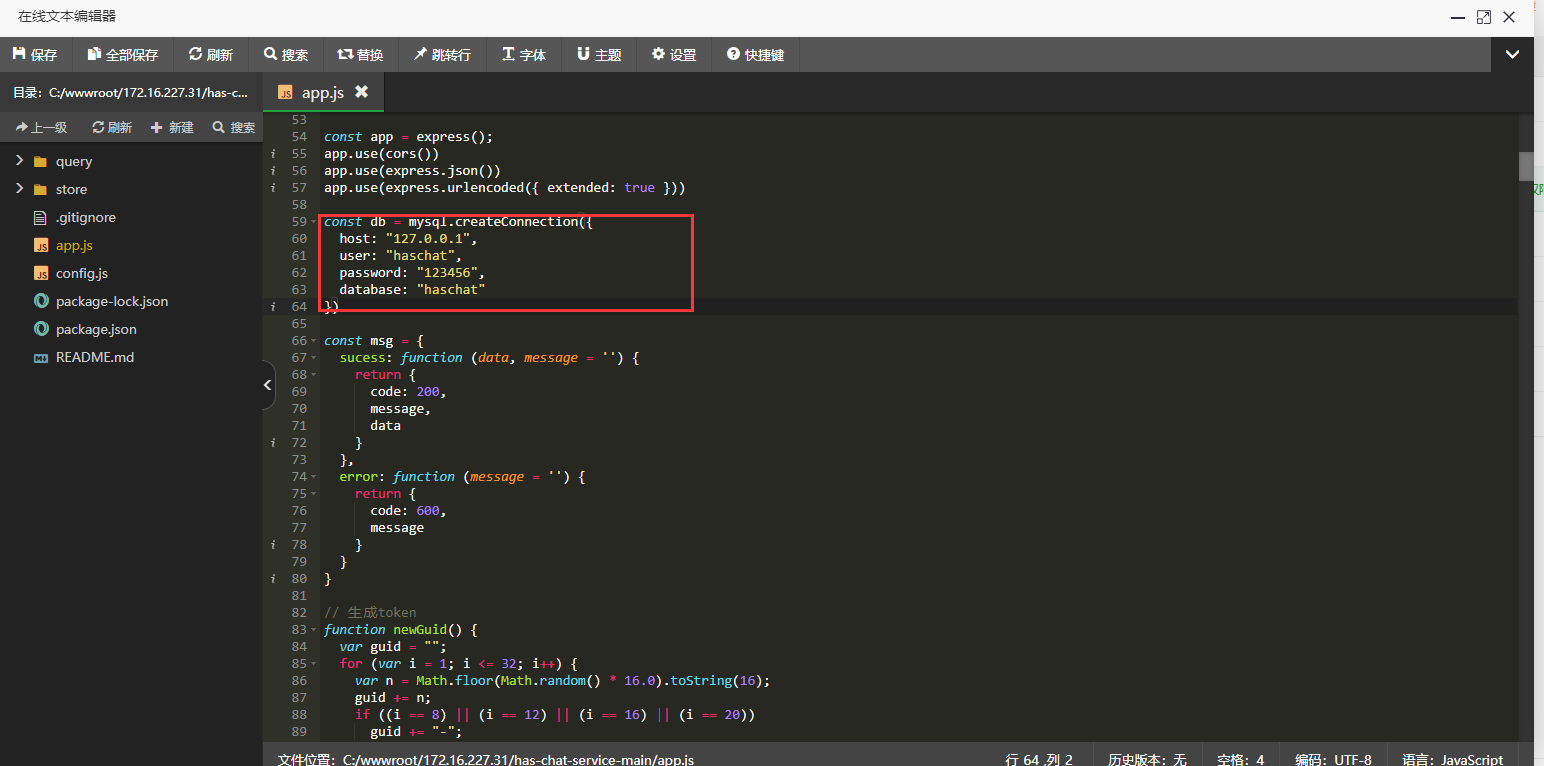Change the 语言: JavaScript language mode
1544x766 pixels.
tap(1453, 760)
